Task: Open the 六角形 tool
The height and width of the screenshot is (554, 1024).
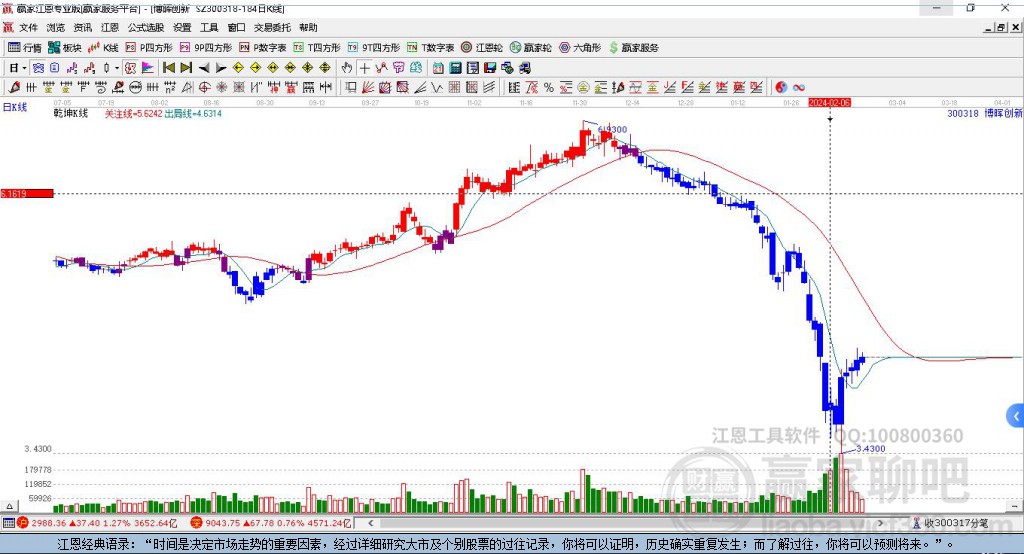Action: pos(580,48)
